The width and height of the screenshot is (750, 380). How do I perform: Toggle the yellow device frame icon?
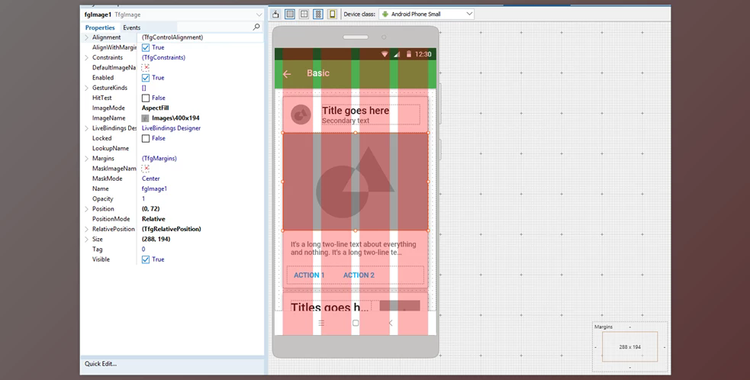[332, 14]
